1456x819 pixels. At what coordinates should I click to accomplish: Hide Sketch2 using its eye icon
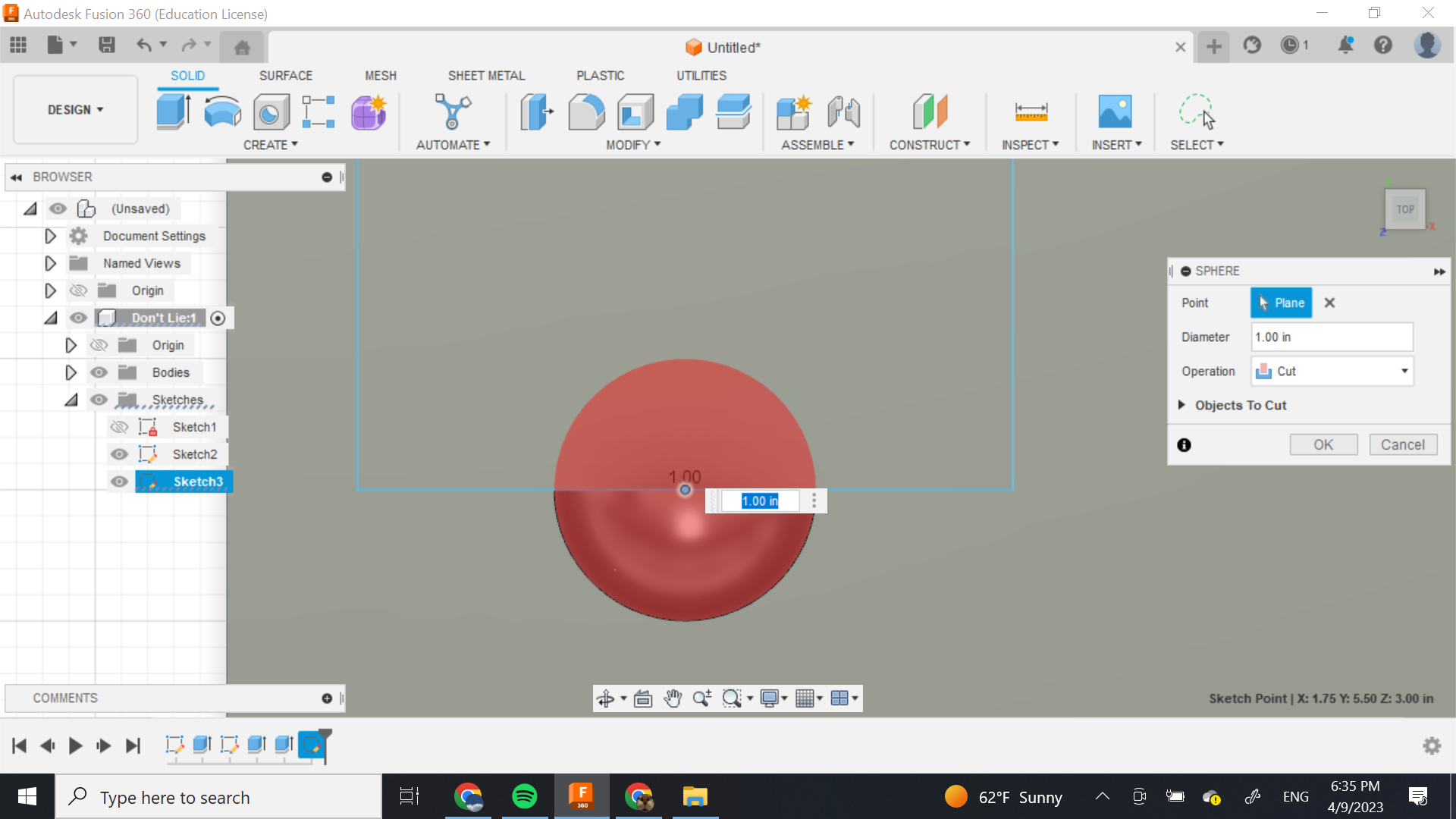(x=119, y=454)
